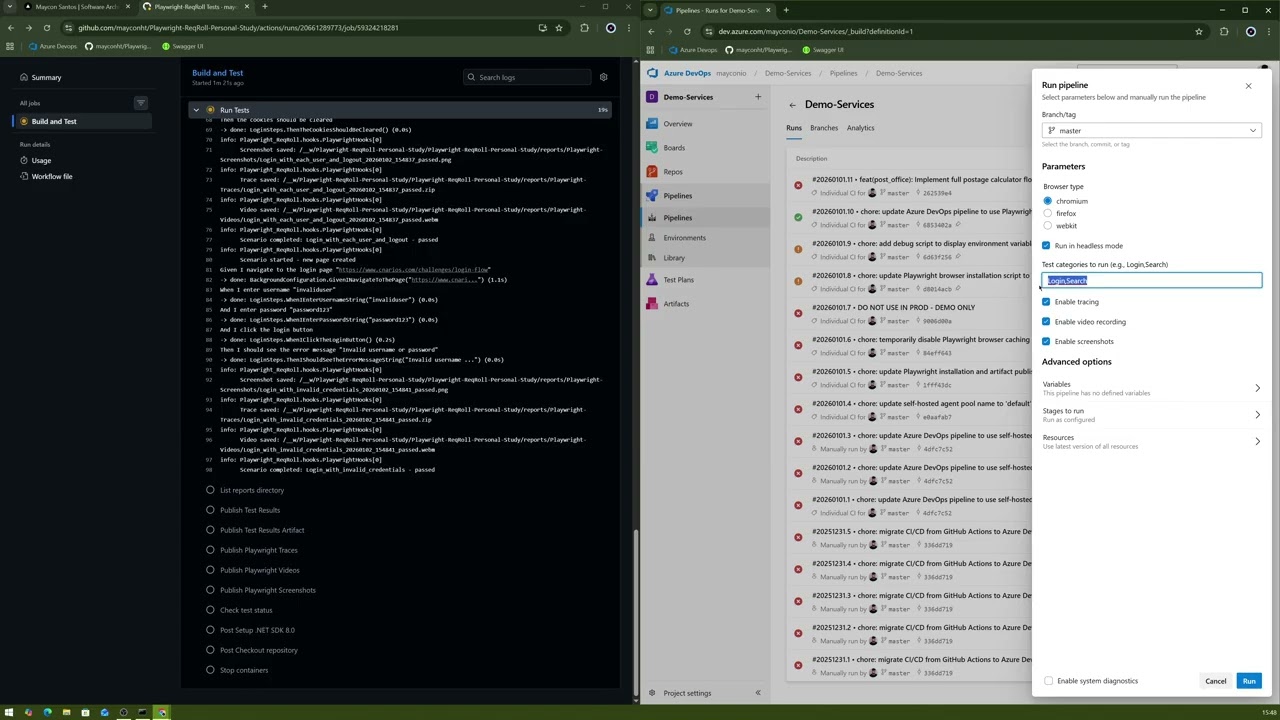
Task: Cancel the Run pipeline panel
Action: (x=1215, y=681)
